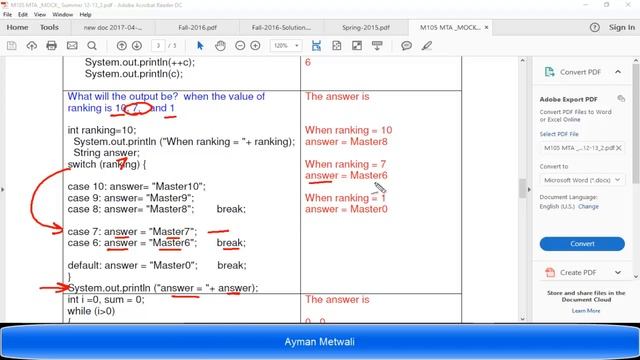
Task: Open the Spring-2015.pdf tab
Action: [366, 27]
